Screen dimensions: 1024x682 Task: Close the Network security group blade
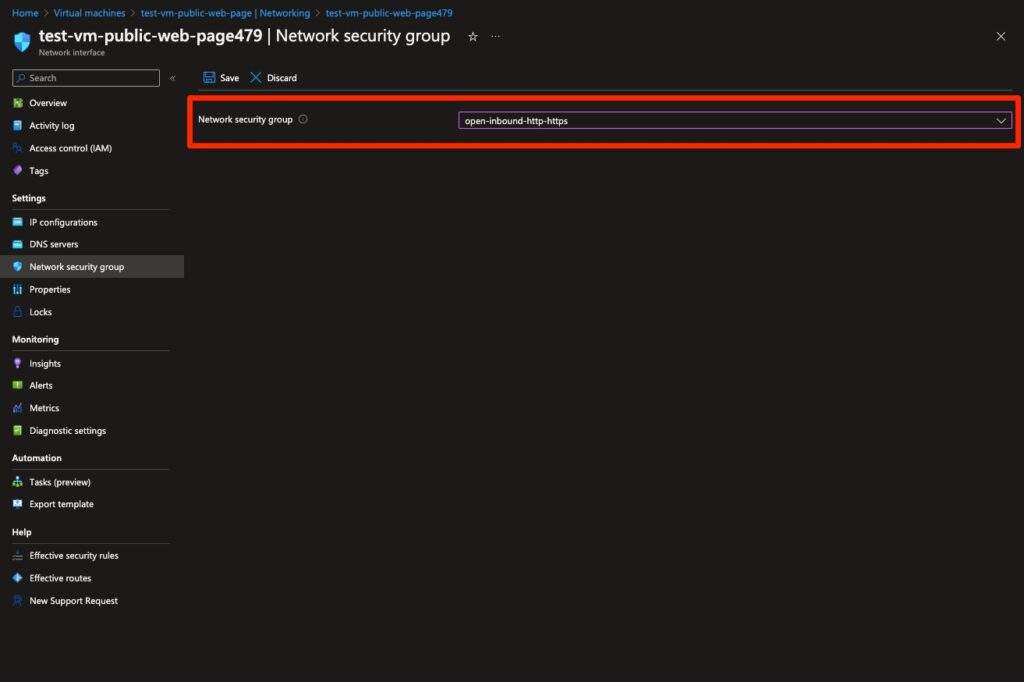(x=1000, y=37)
